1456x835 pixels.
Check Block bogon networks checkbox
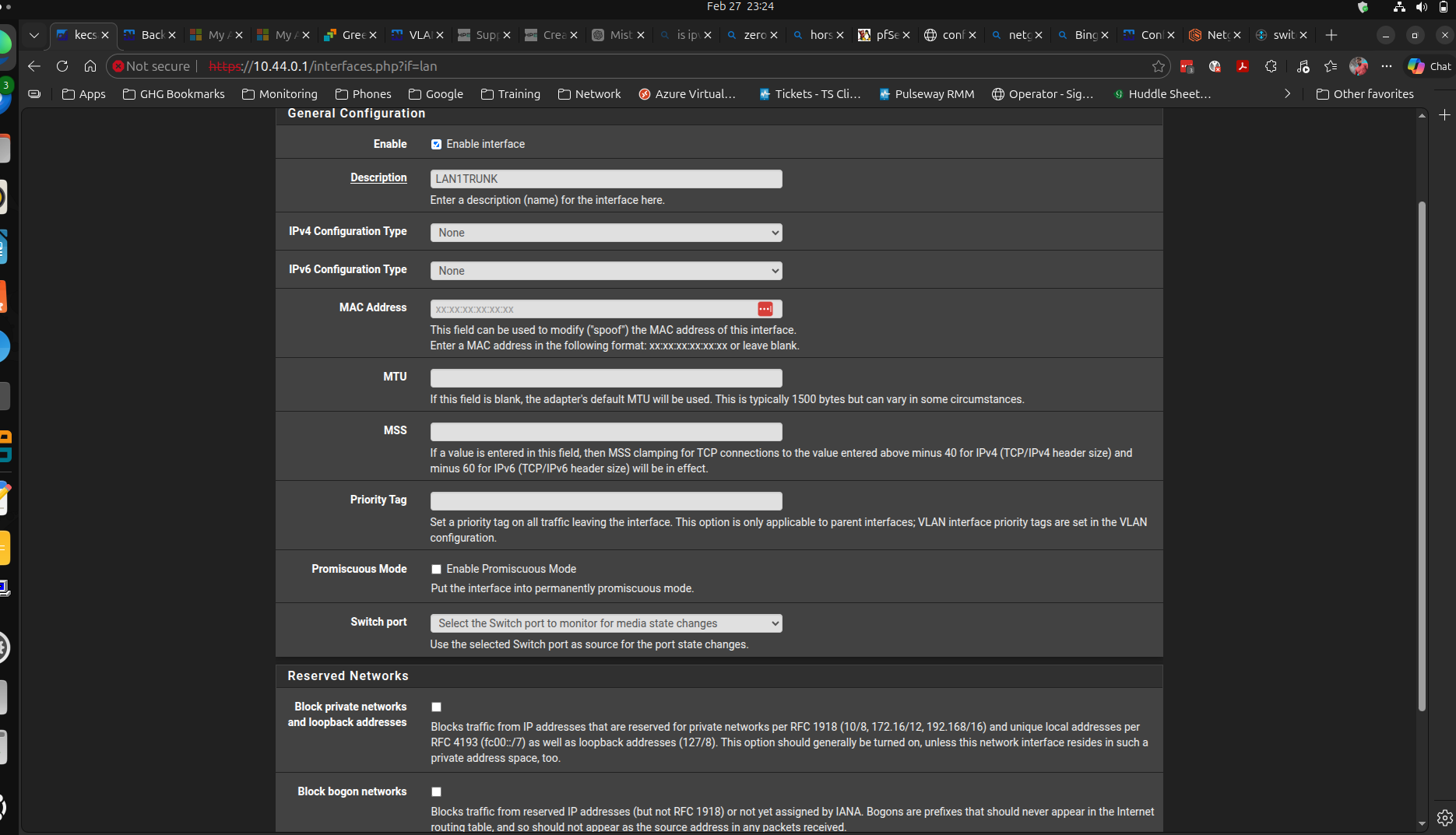[x=436, y=792]
